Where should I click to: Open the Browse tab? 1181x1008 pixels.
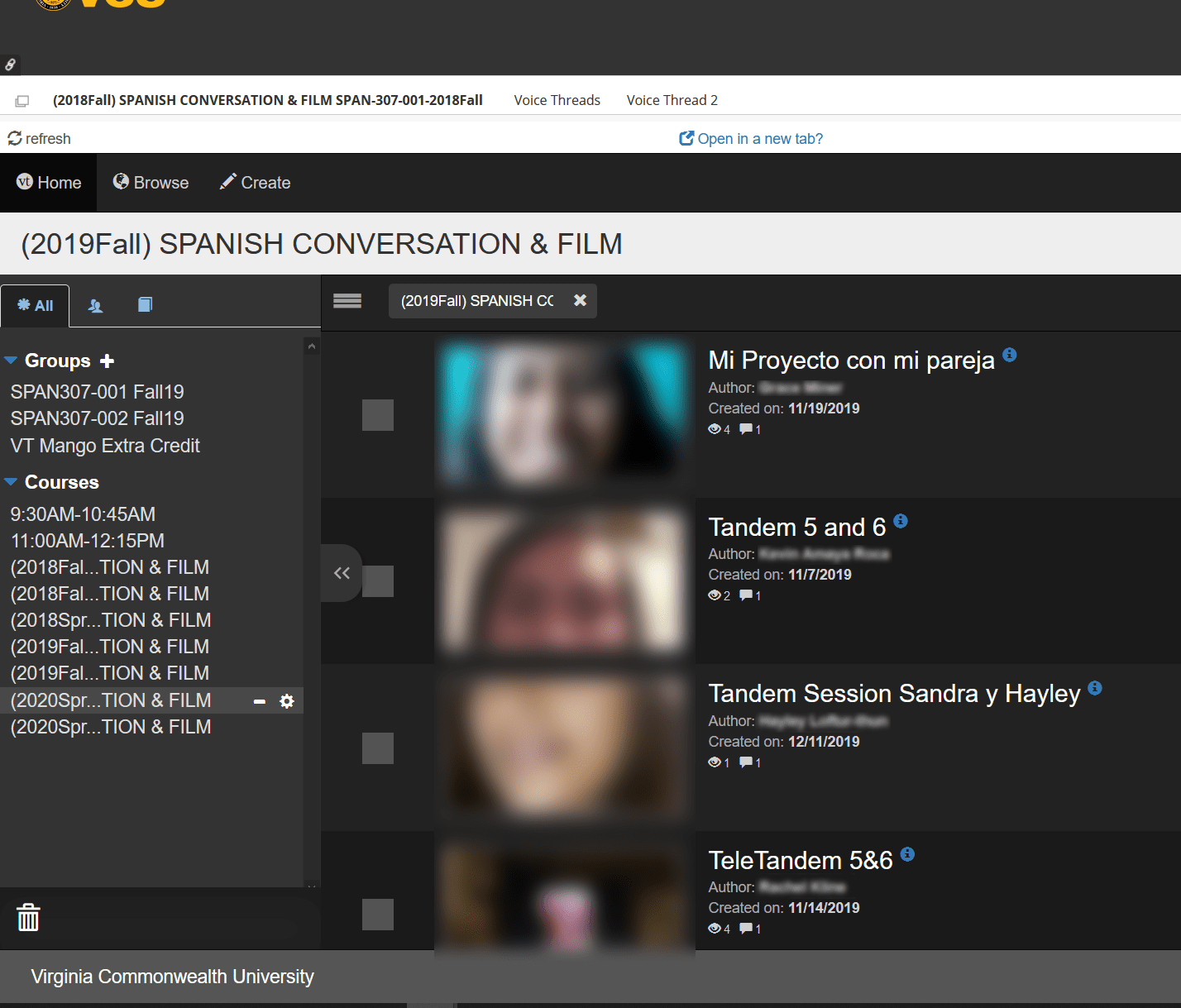(151, 183)
